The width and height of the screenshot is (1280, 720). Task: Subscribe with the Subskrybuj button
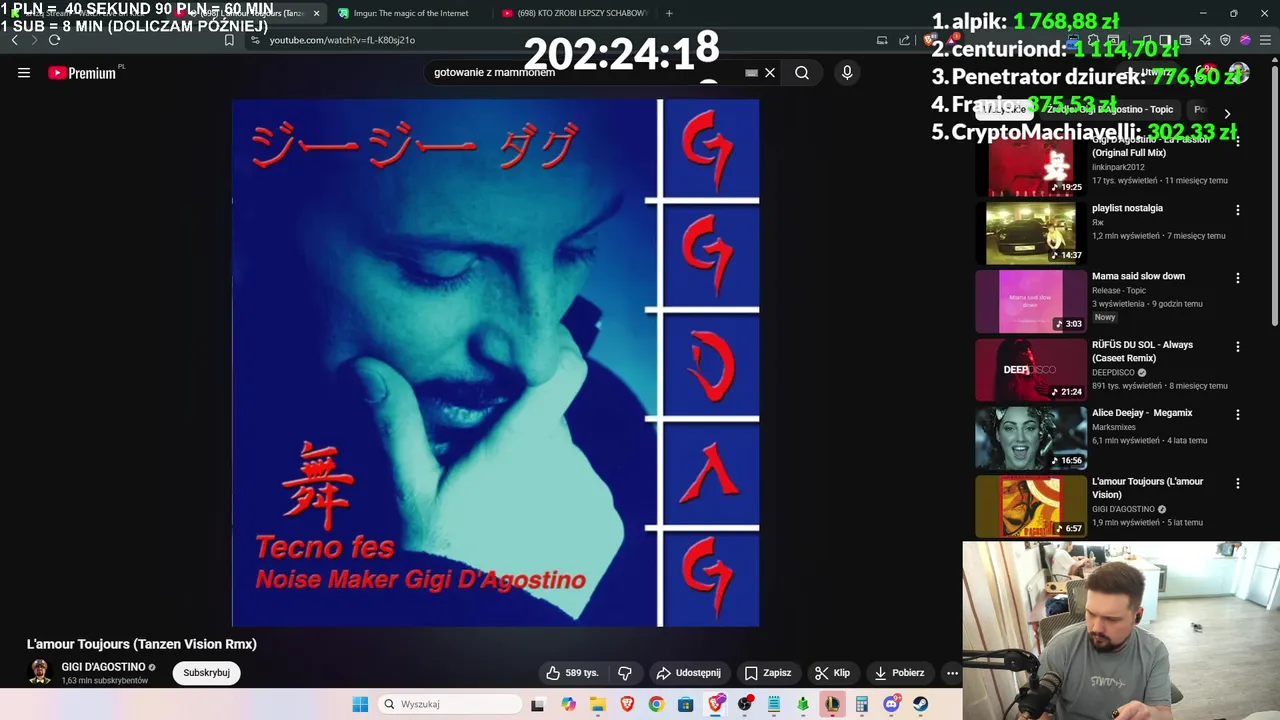tap(206, 673)
